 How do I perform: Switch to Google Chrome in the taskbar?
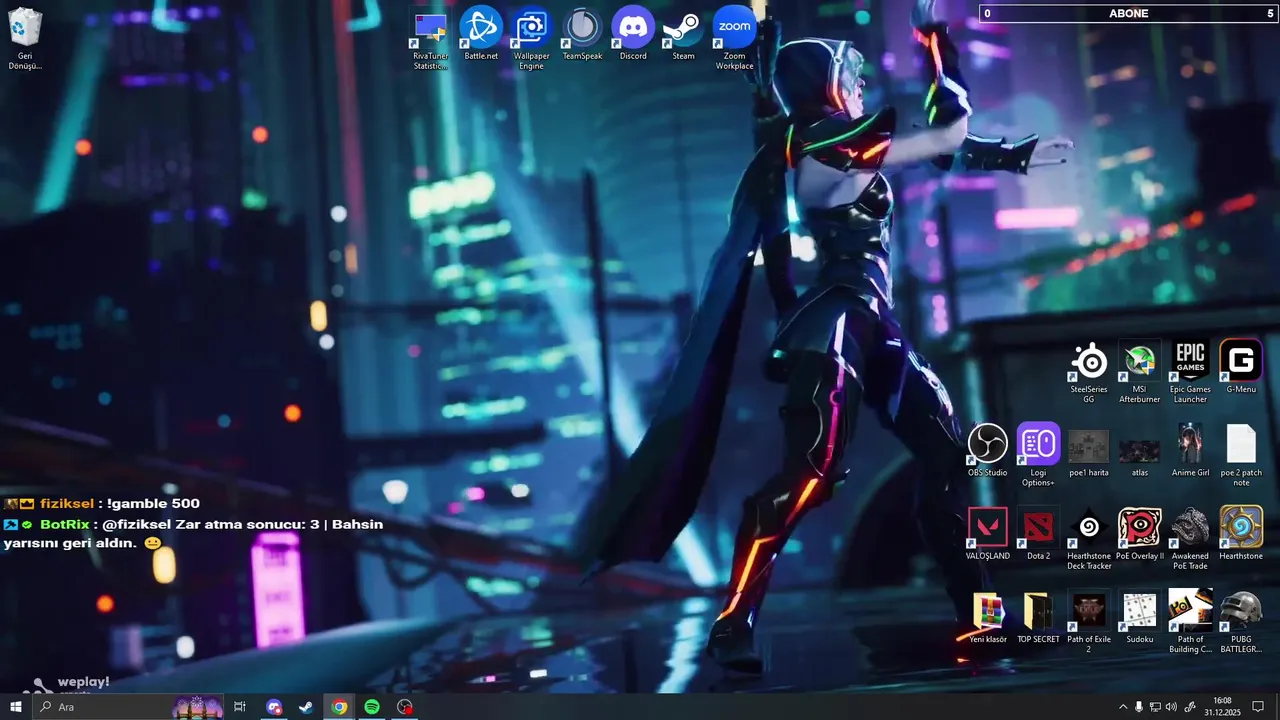[x=339, y=707]
